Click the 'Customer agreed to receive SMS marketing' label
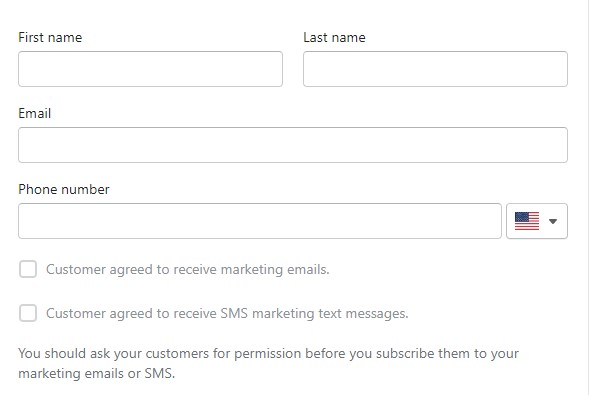The height and width of the screenshot is (395, 589). [227, 314]
